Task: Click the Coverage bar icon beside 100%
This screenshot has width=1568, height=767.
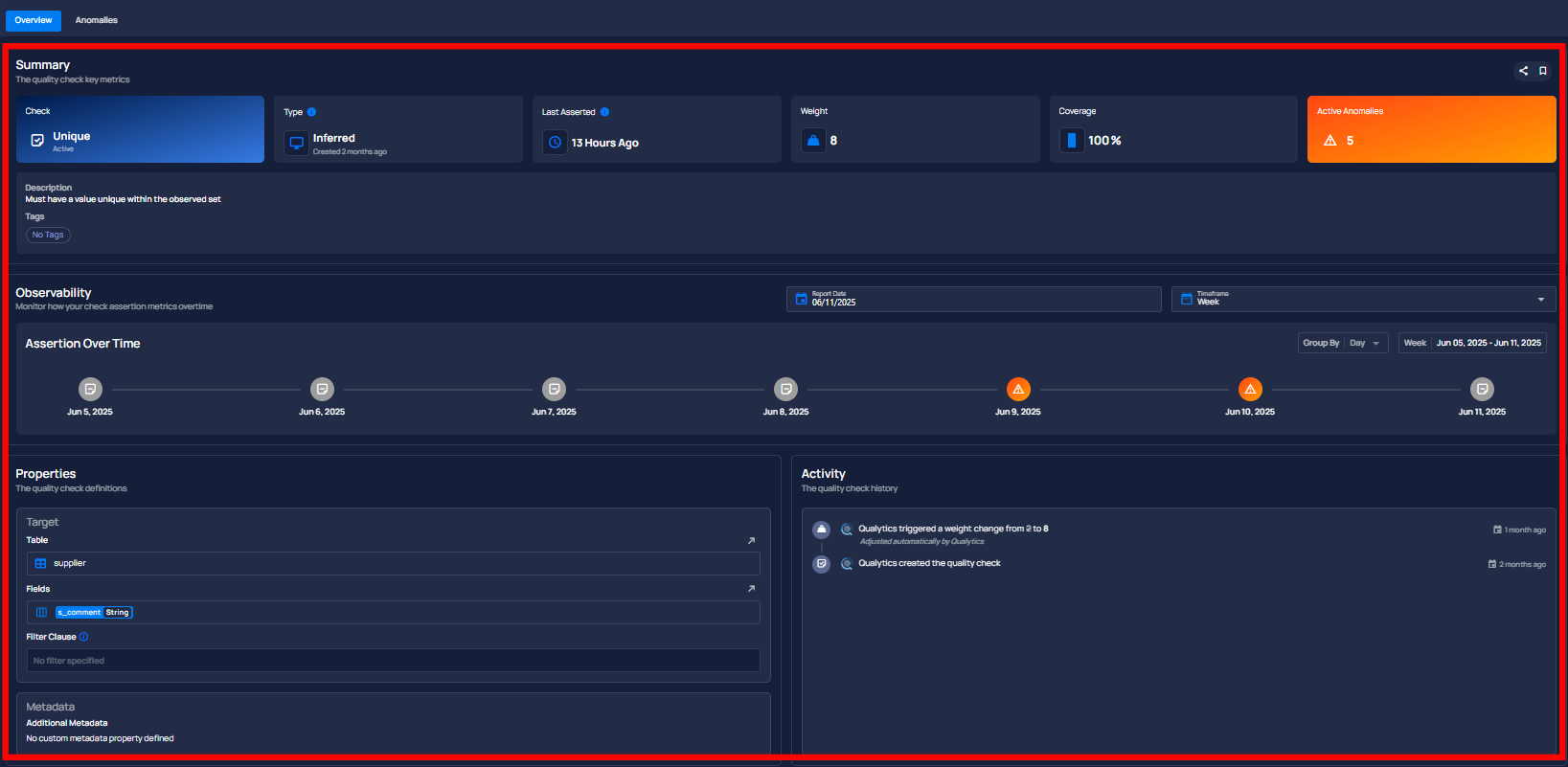Action: [x=1071, y=141]
